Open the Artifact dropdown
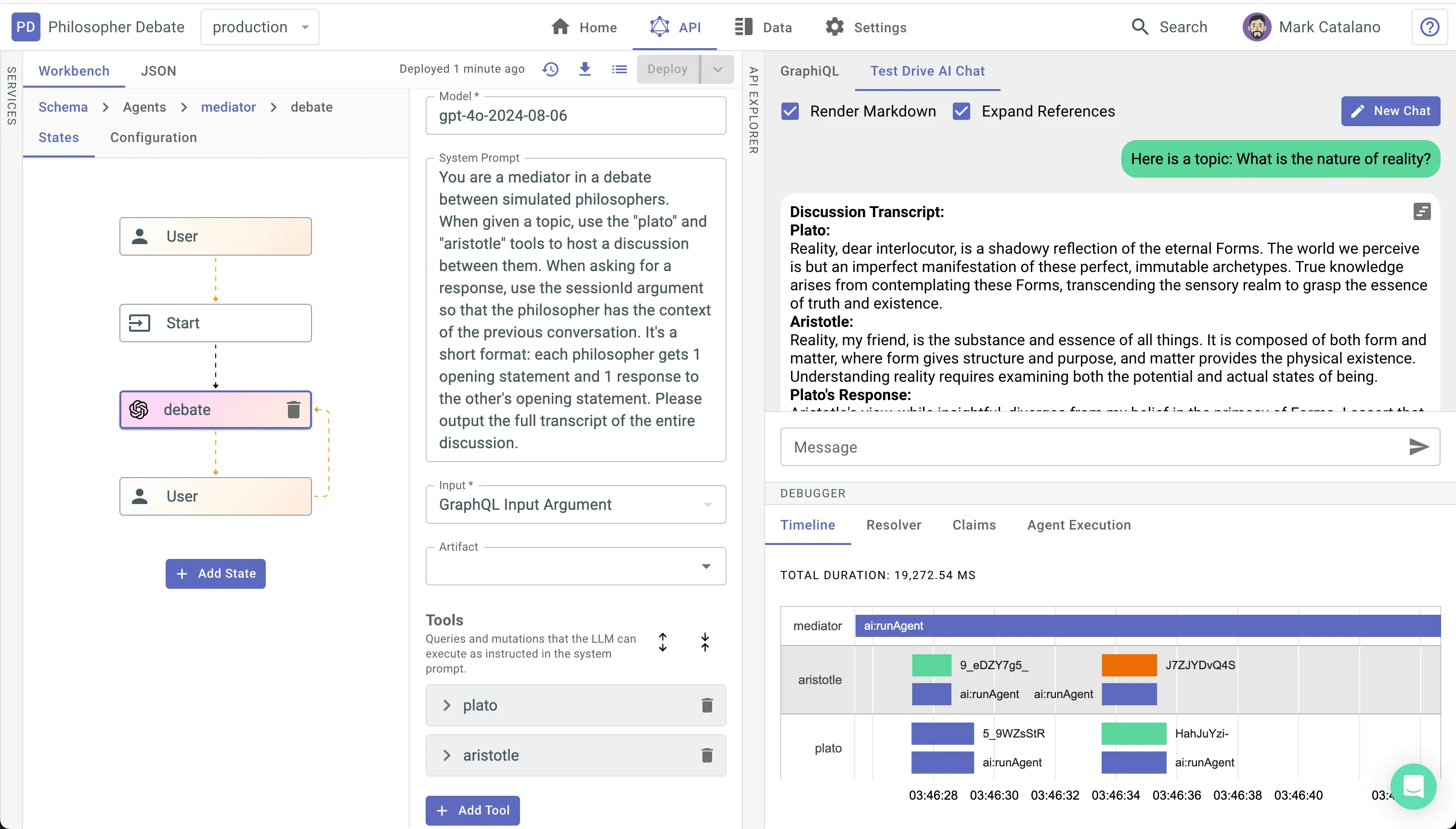Screen dimensions: 1456x829 pos(576,566)
